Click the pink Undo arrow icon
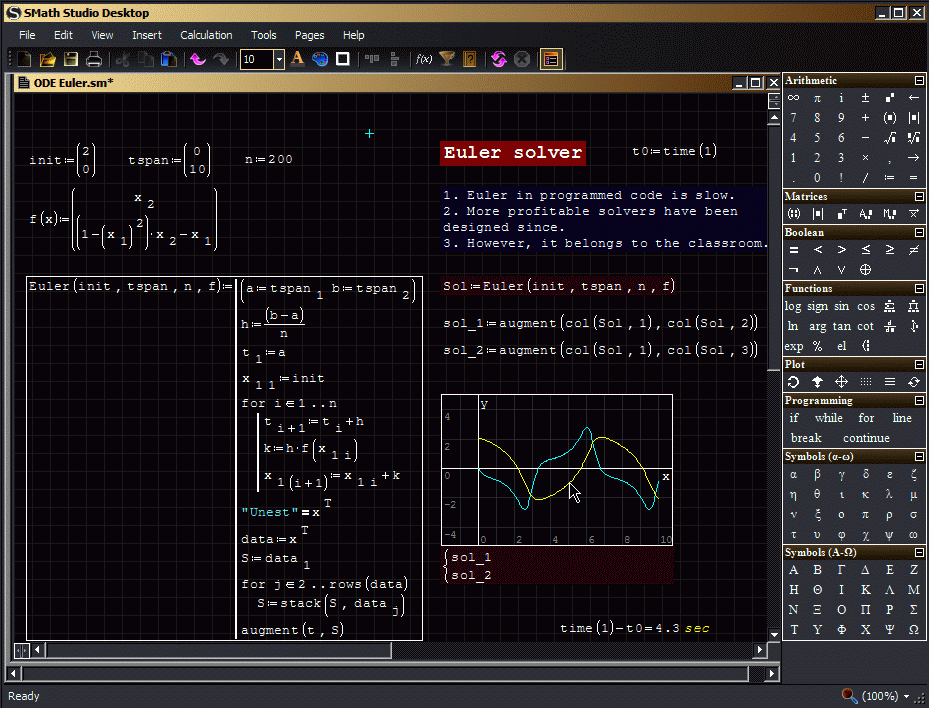929x708 pixels. click(197, 59)
